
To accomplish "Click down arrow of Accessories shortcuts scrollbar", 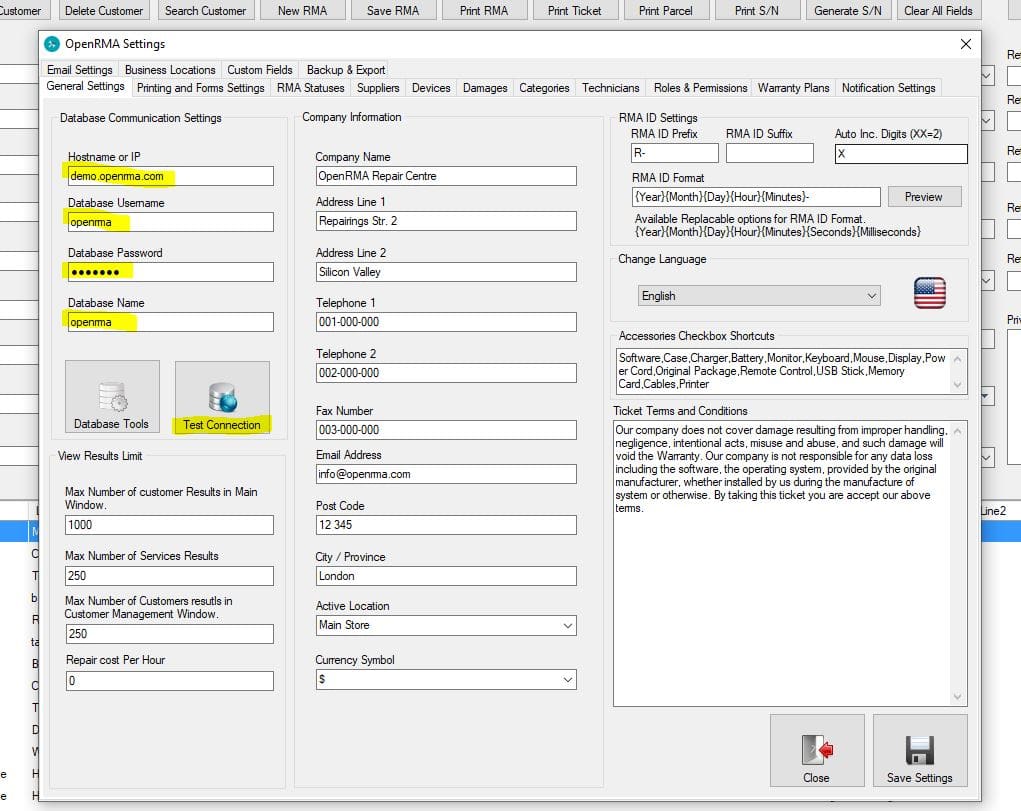I will (x=957, y=385).
